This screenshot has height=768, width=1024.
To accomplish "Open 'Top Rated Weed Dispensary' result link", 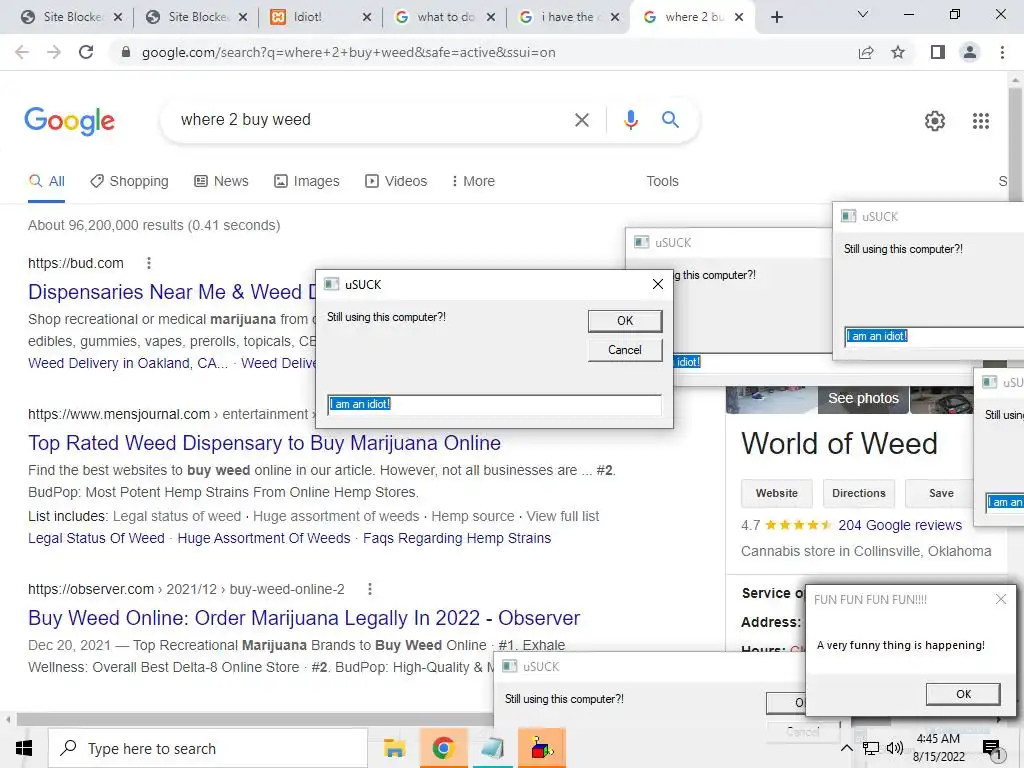I will click(x=264, y=443).
